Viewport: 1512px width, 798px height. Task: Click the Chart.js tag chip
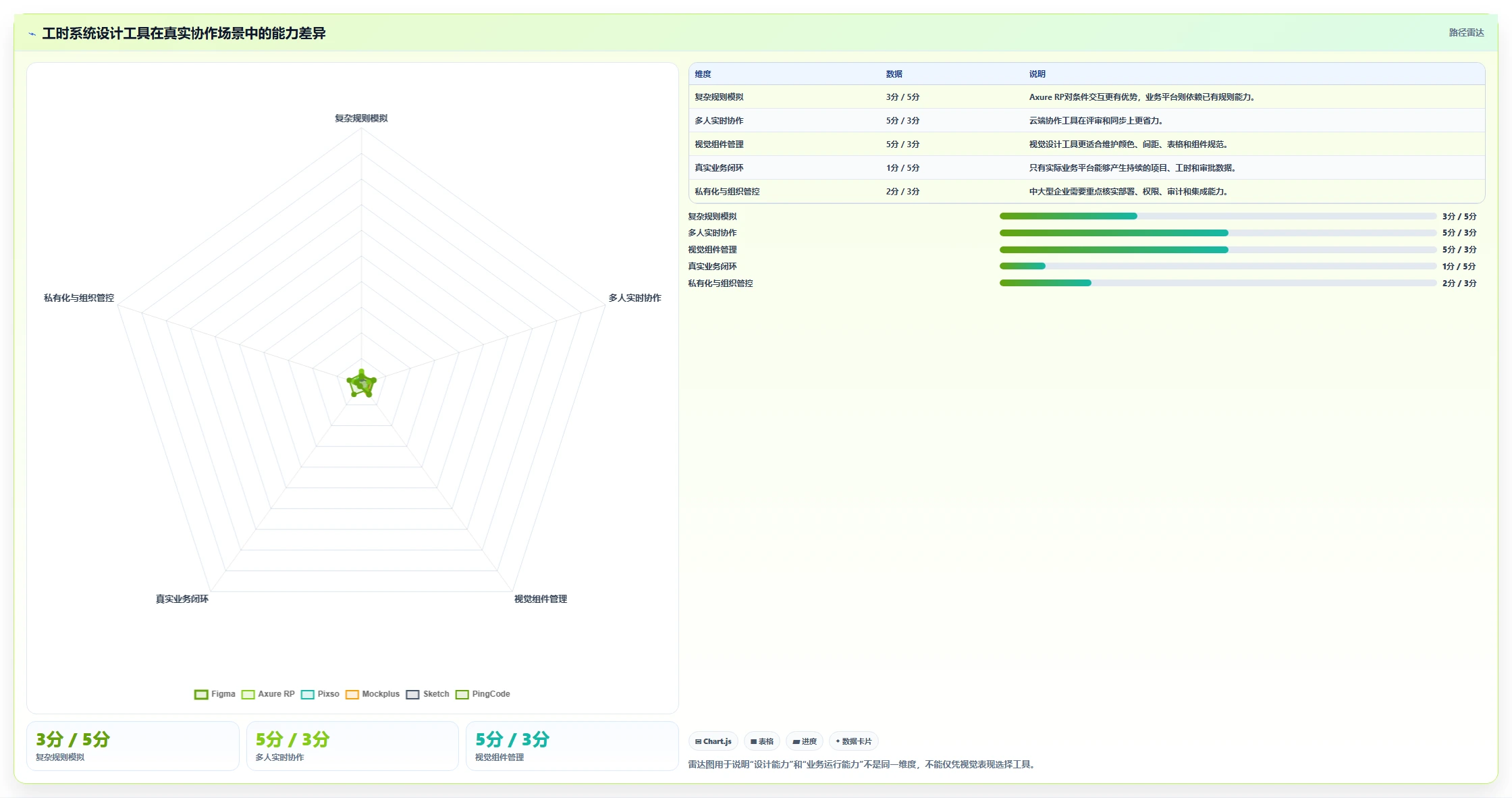(x=713, y=741)
